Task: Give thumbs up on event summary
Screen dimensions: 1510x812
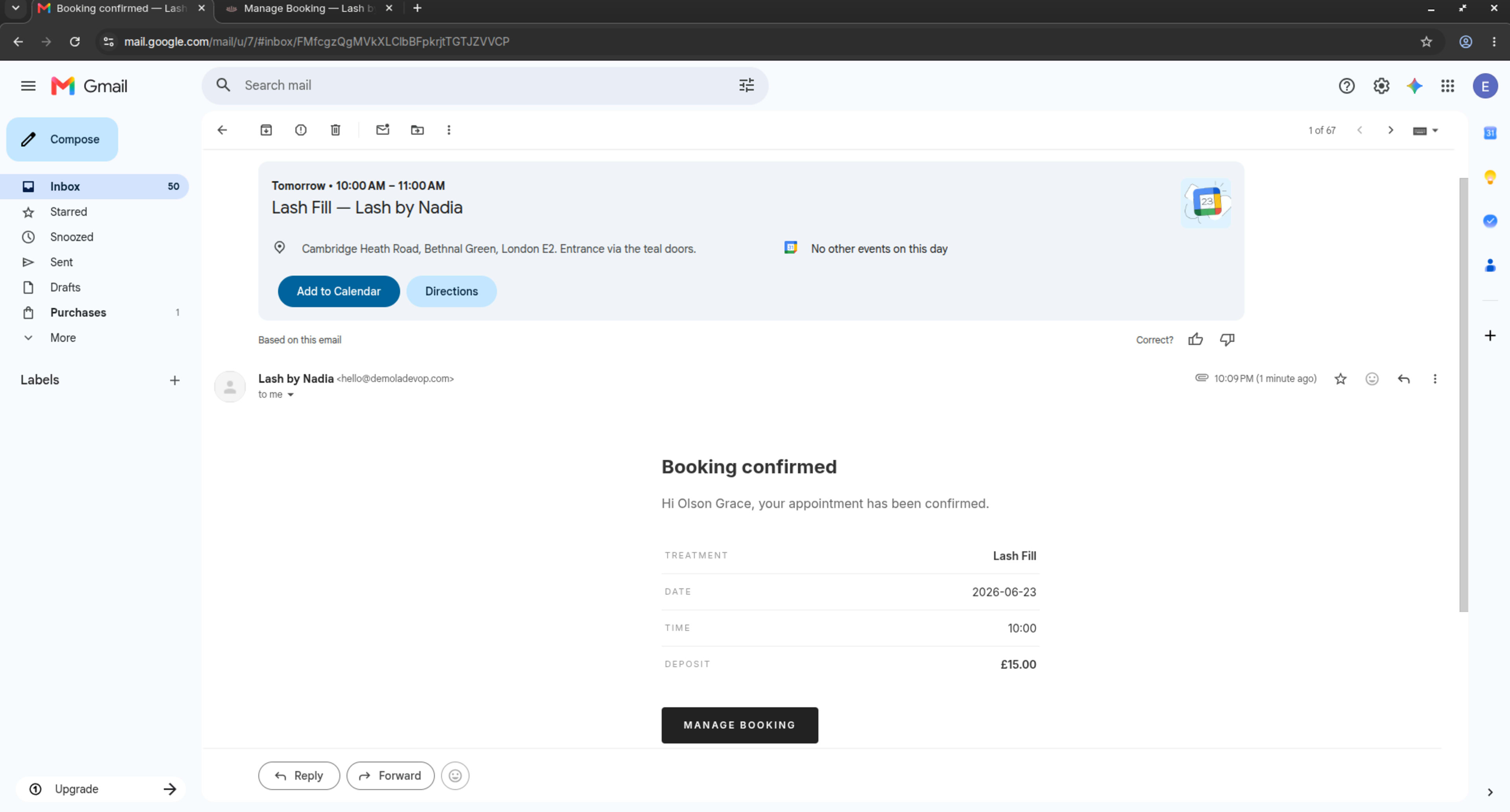Action: (1195, 339)
